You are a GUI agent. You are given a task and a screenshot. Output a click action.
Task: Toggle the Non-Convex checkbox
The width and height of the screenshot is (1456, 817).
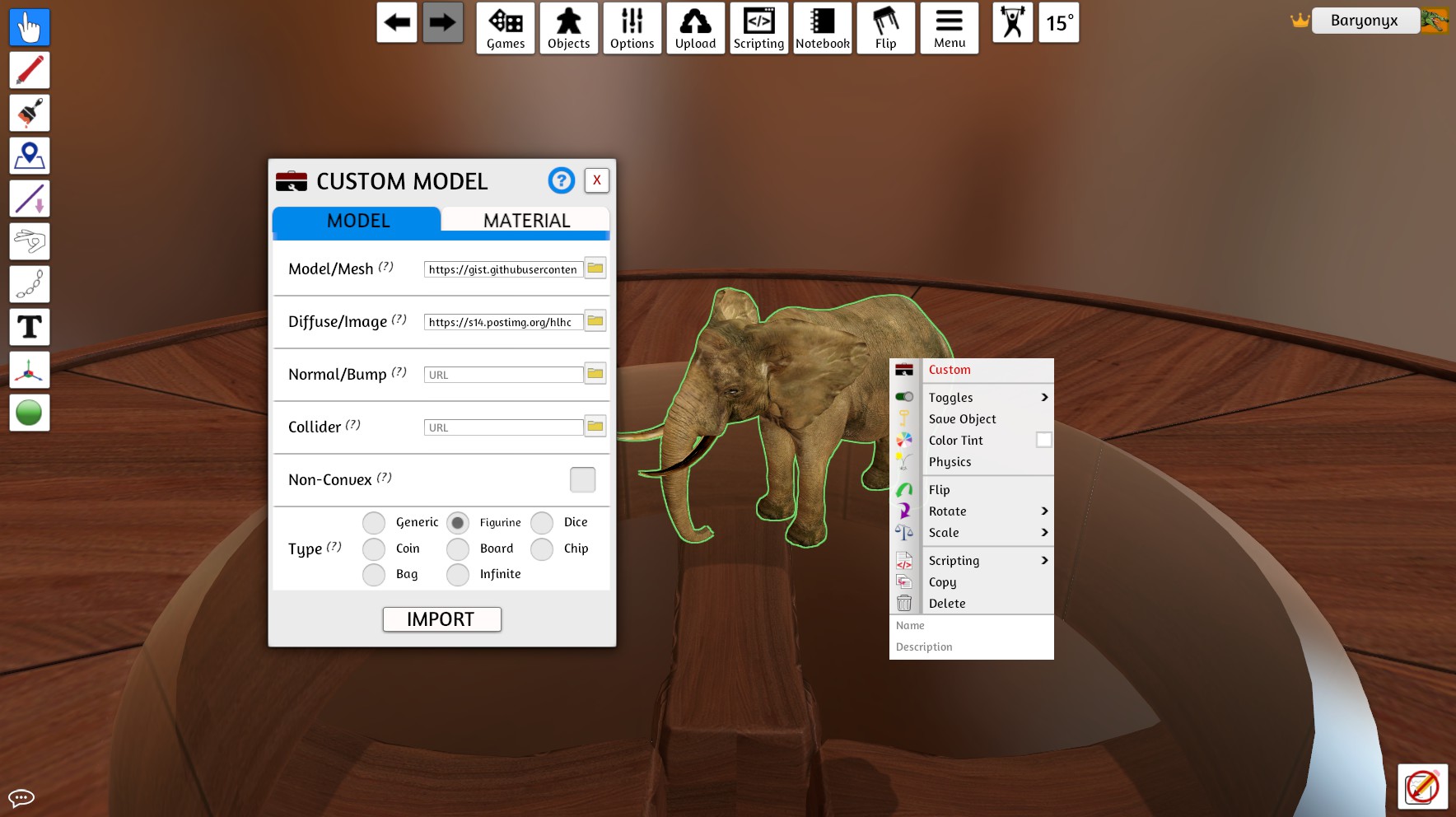pos(582,479)
